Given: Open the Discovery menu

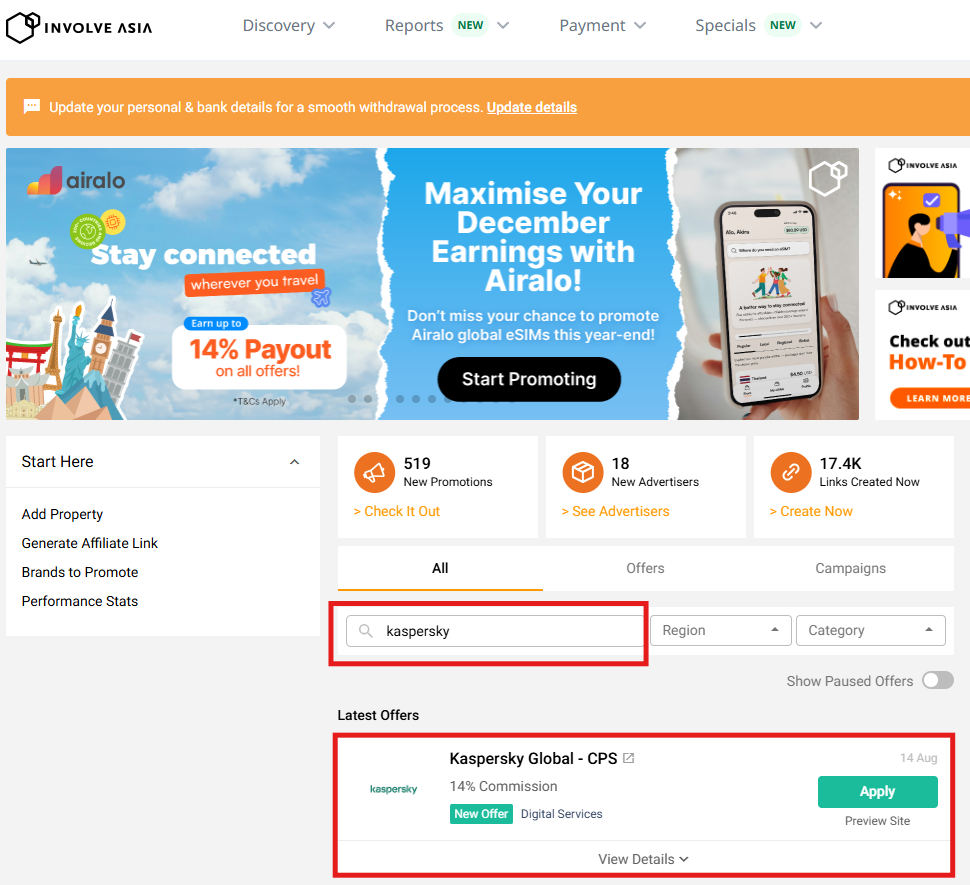Looking at the screenshot, I should pyautogui.click(x=289, y=26).
